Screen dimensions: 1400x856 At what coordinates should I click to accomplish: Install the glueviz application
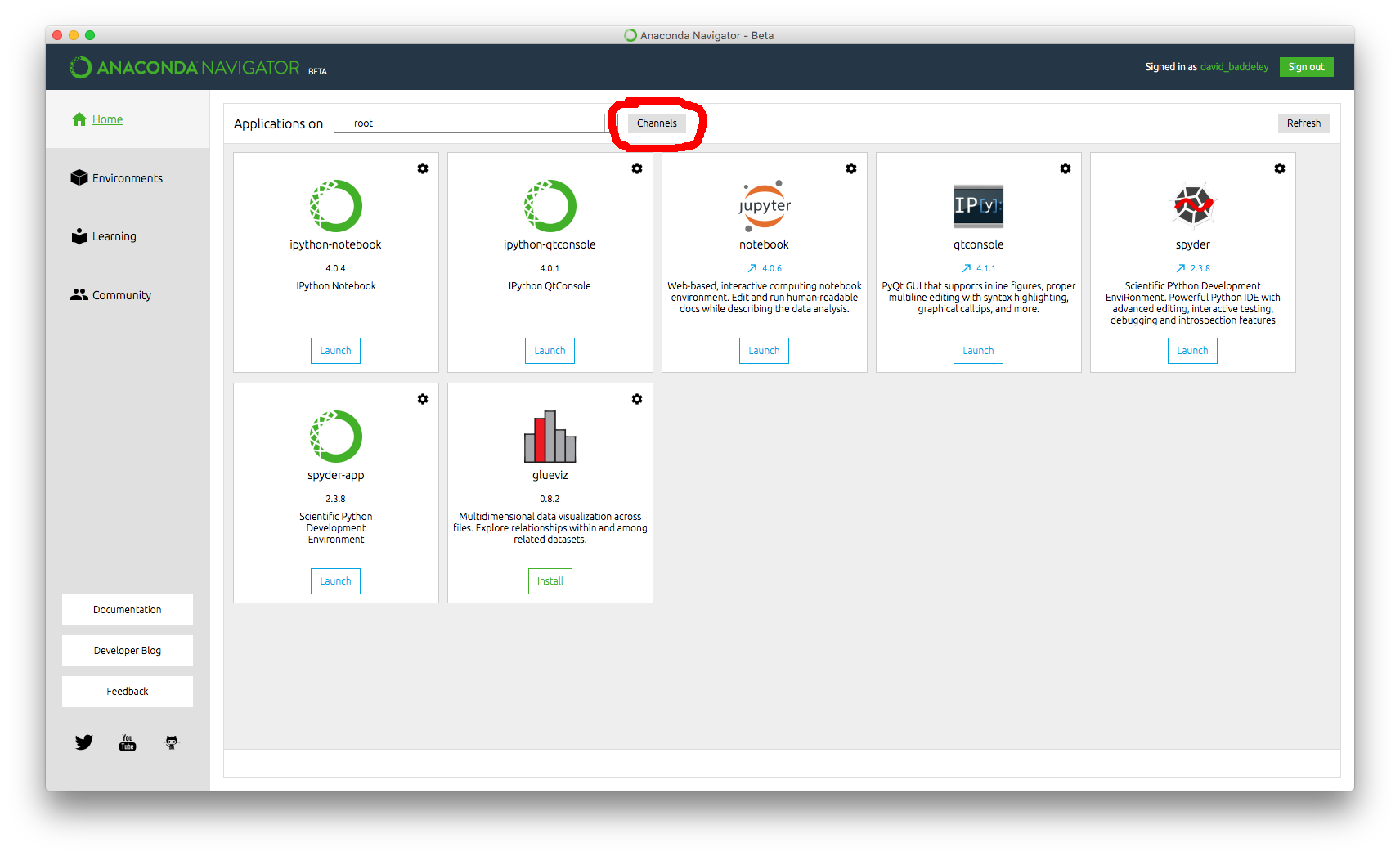point(550,581)
